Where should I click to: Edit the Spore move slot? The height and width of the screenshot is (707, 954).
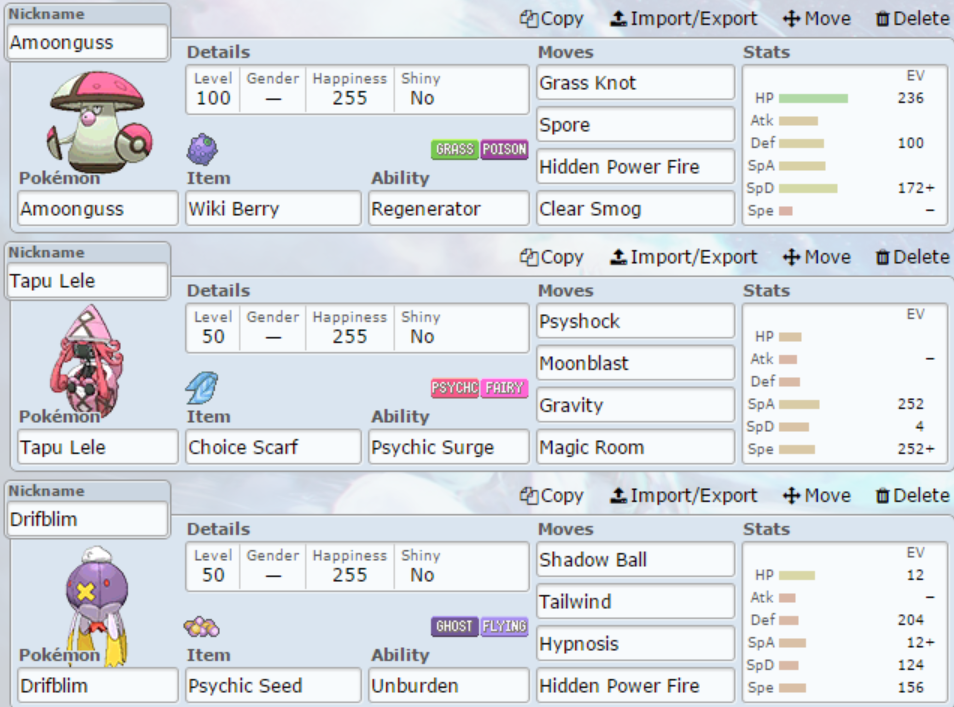click(x=636, y=125)
